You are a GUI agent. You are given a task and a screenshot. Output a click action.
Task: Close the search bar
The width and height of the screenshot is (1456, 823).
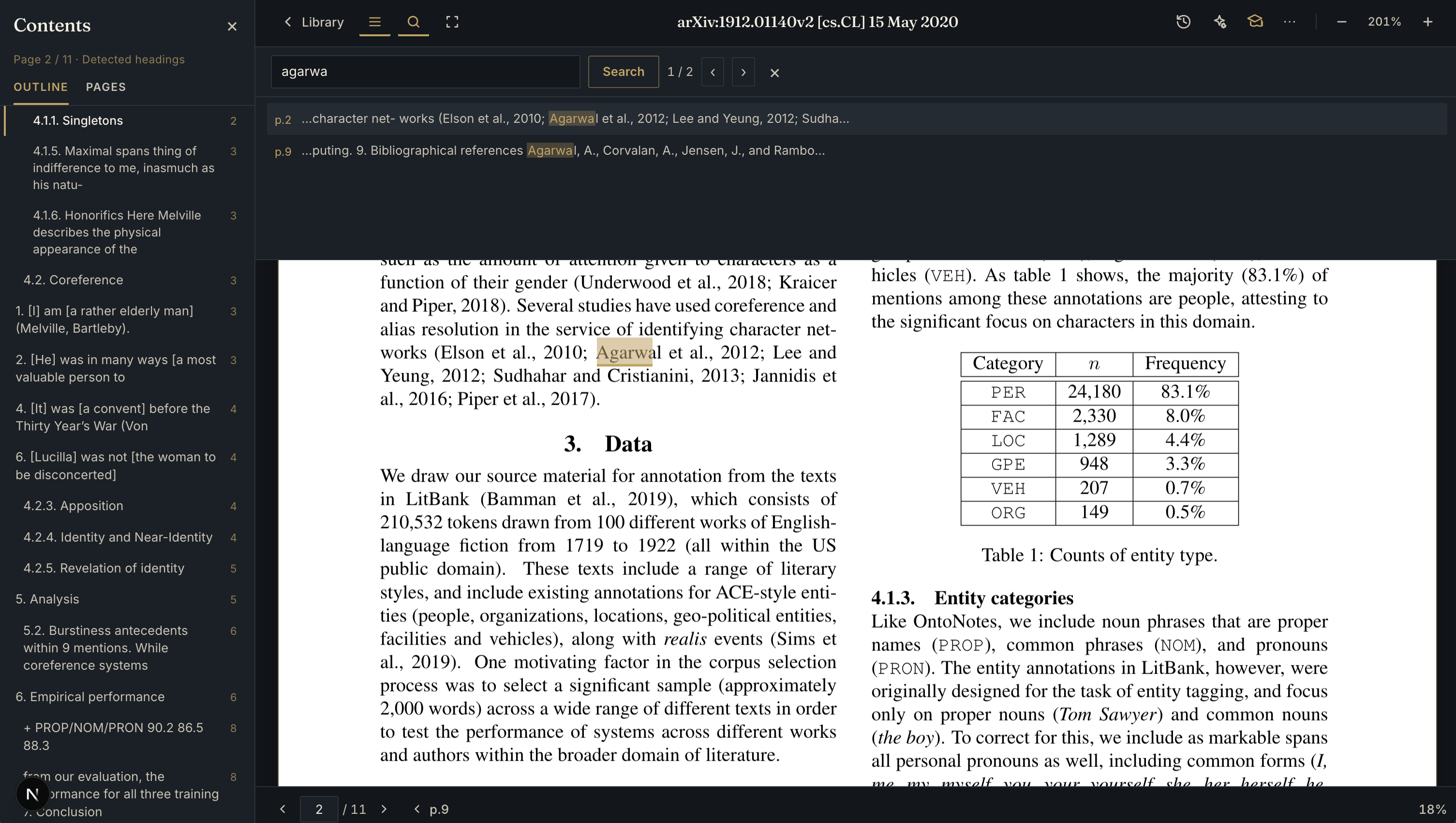point(774,73)
